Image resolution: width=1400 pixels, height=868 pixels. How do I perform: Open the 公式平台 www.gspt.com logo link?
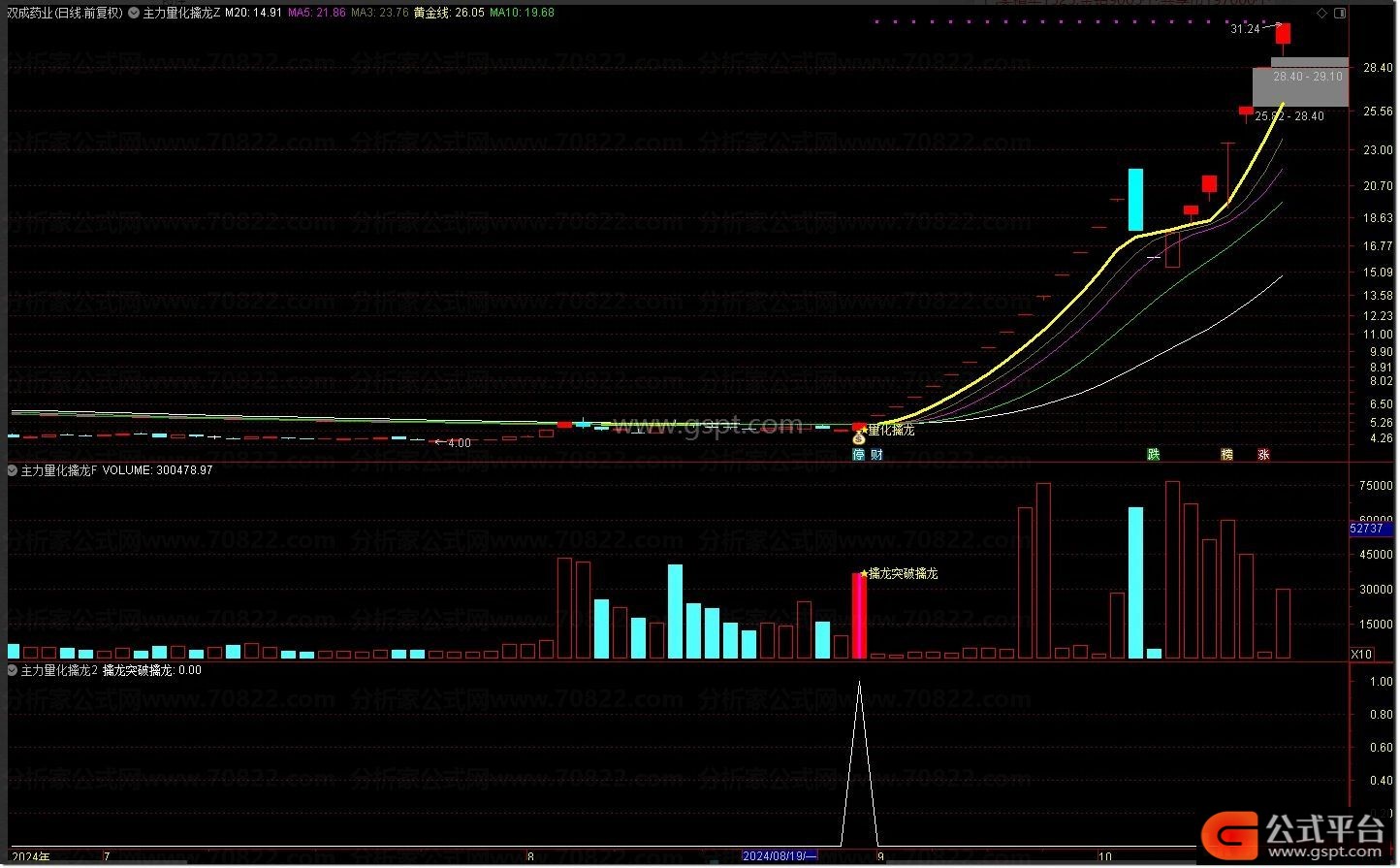1295,835
